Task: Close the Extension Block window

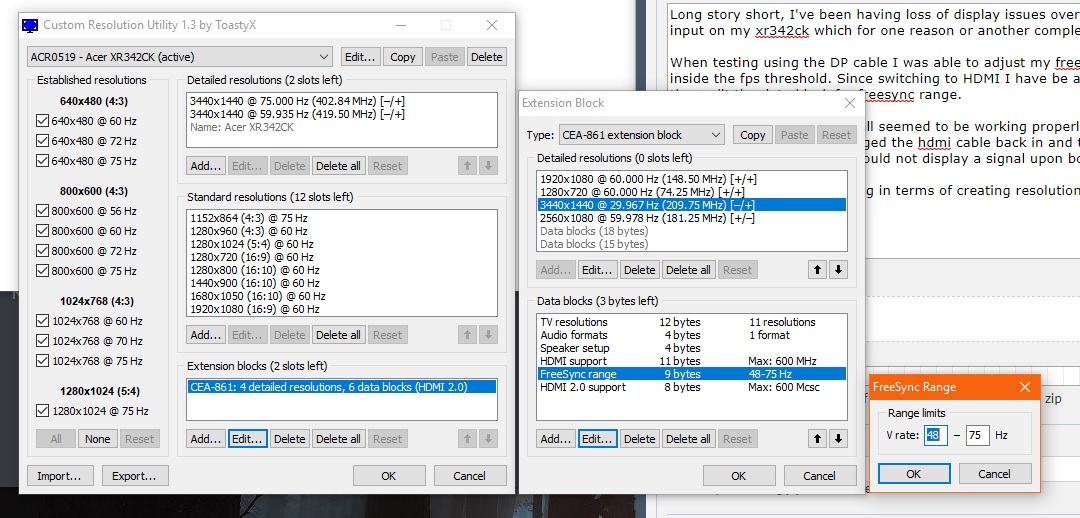Action: (x=849, y=103)
